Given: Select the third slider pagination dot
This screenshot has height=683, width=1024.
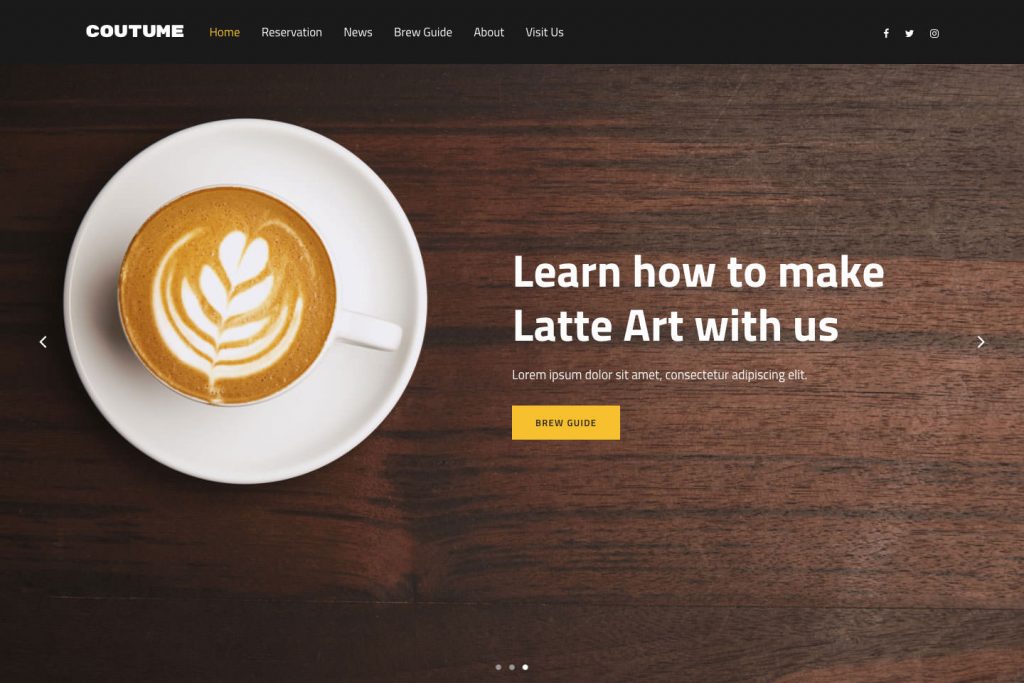Looking at the screenshot, I should [525, 667].
